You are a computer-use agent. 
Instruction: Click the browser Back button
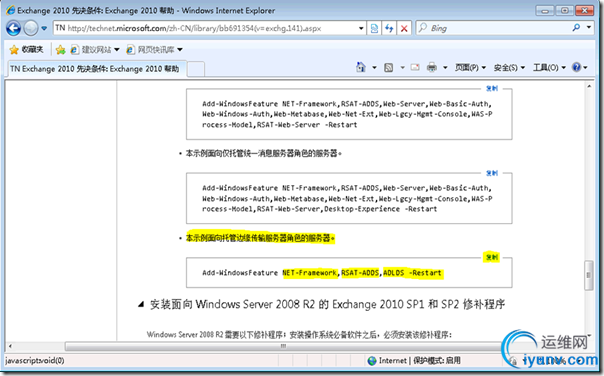[13, 28]
